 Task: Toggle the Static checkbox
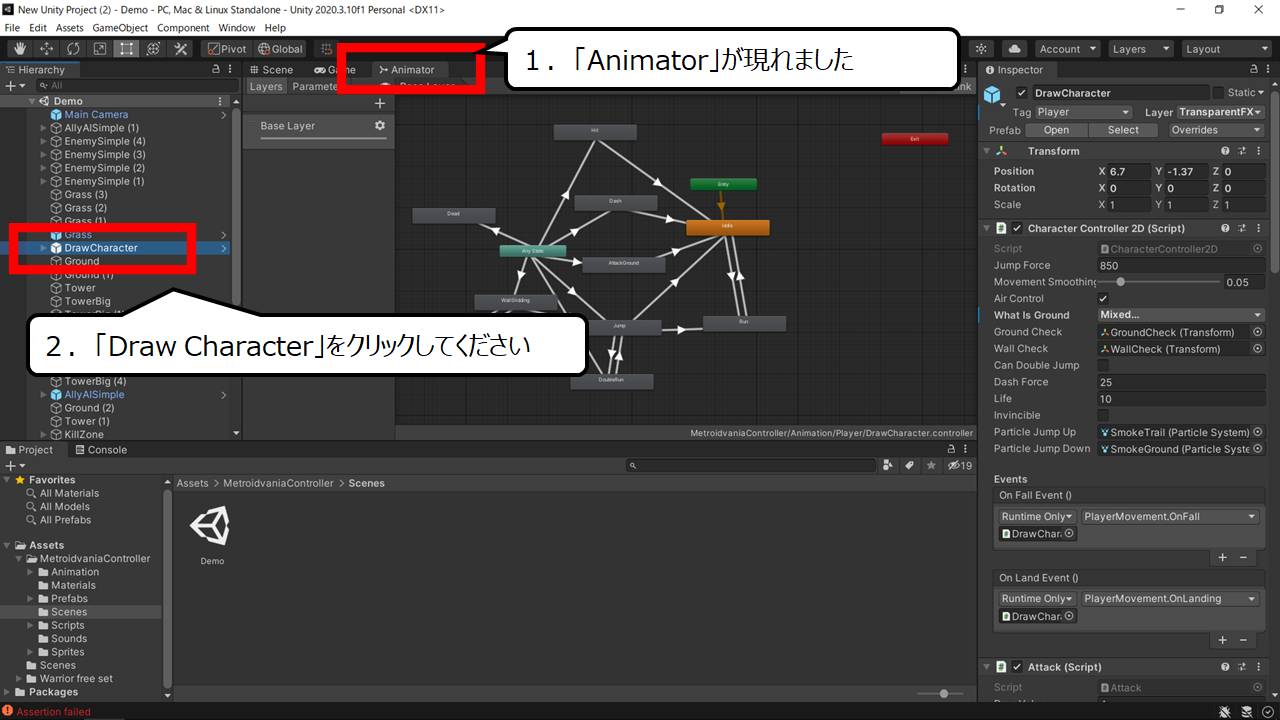coord(1218,93)
